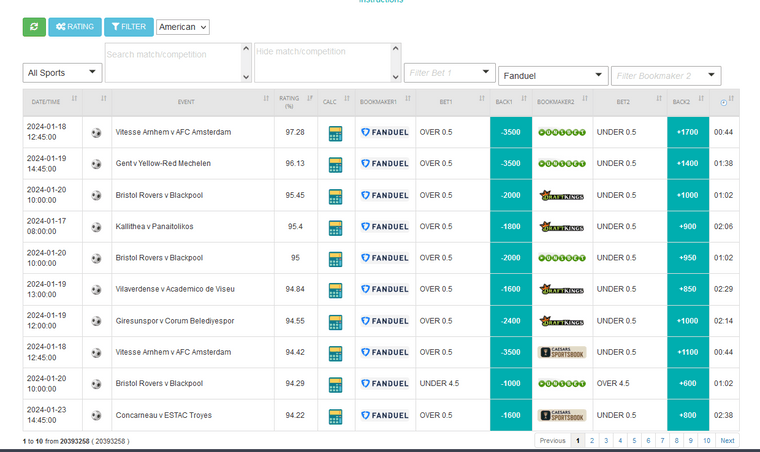Open calculator for Vitesse Arnhem 97.28 row
This screenshot has width=760, height=452.
(335, 133)
